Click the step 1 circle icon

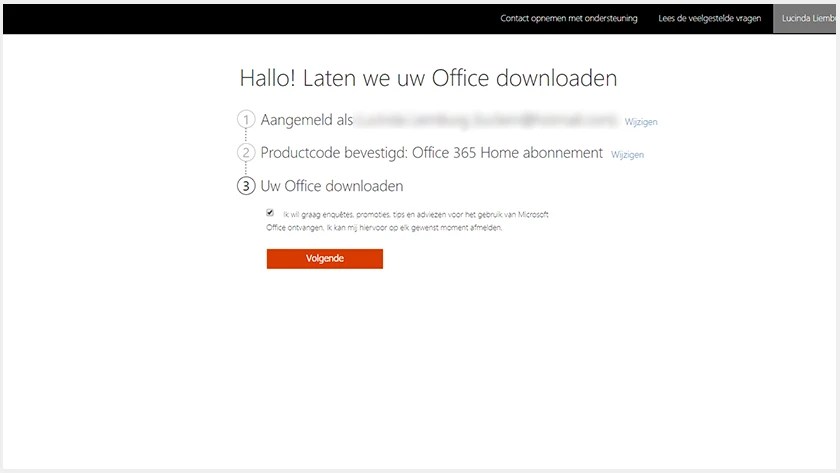[x=246, y=119]
